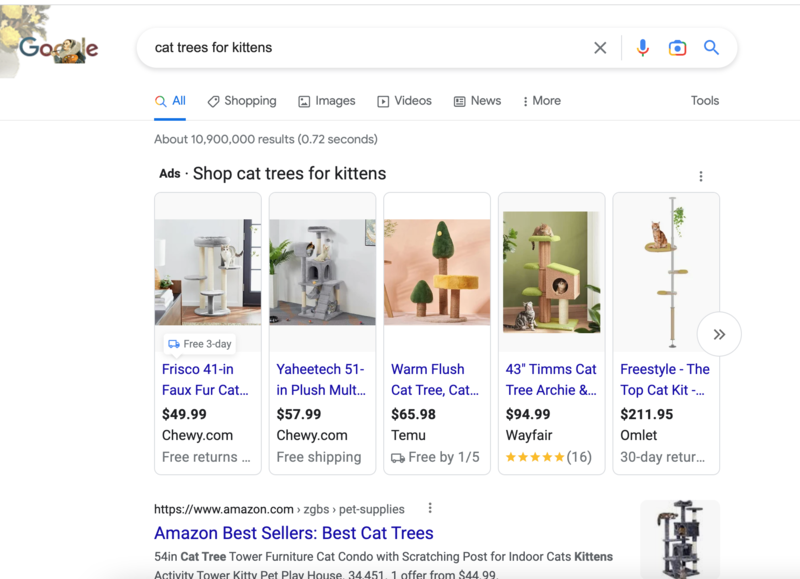This screenshot has width=800, height=579.
Task: Open Google Lens camera search
Action: click(x=677, y=48)
